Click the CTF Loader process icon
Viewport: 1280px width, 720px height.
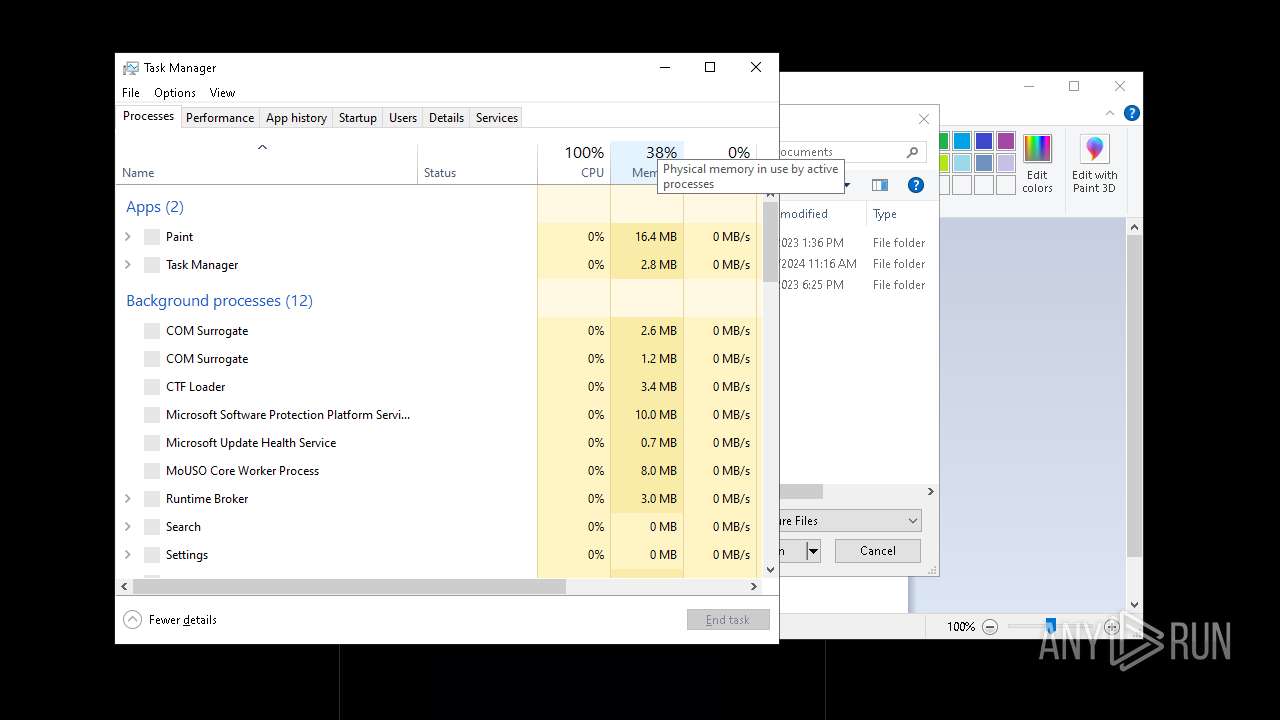[x=152, y=387]
